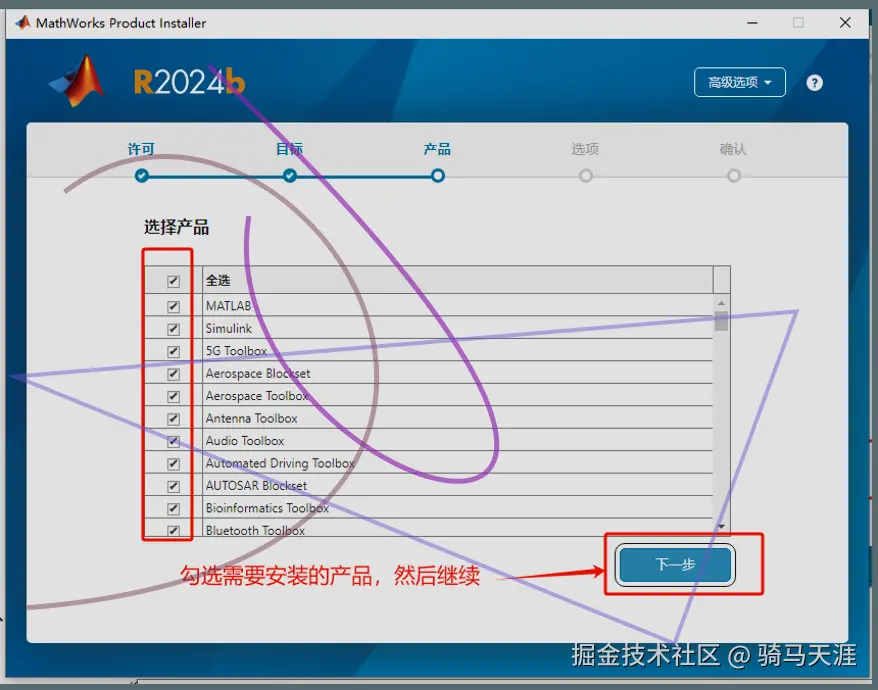Viewport: 878px width, 690px height.
Task: Close the MathWorks Product Installer window
Action: point(846,23)
